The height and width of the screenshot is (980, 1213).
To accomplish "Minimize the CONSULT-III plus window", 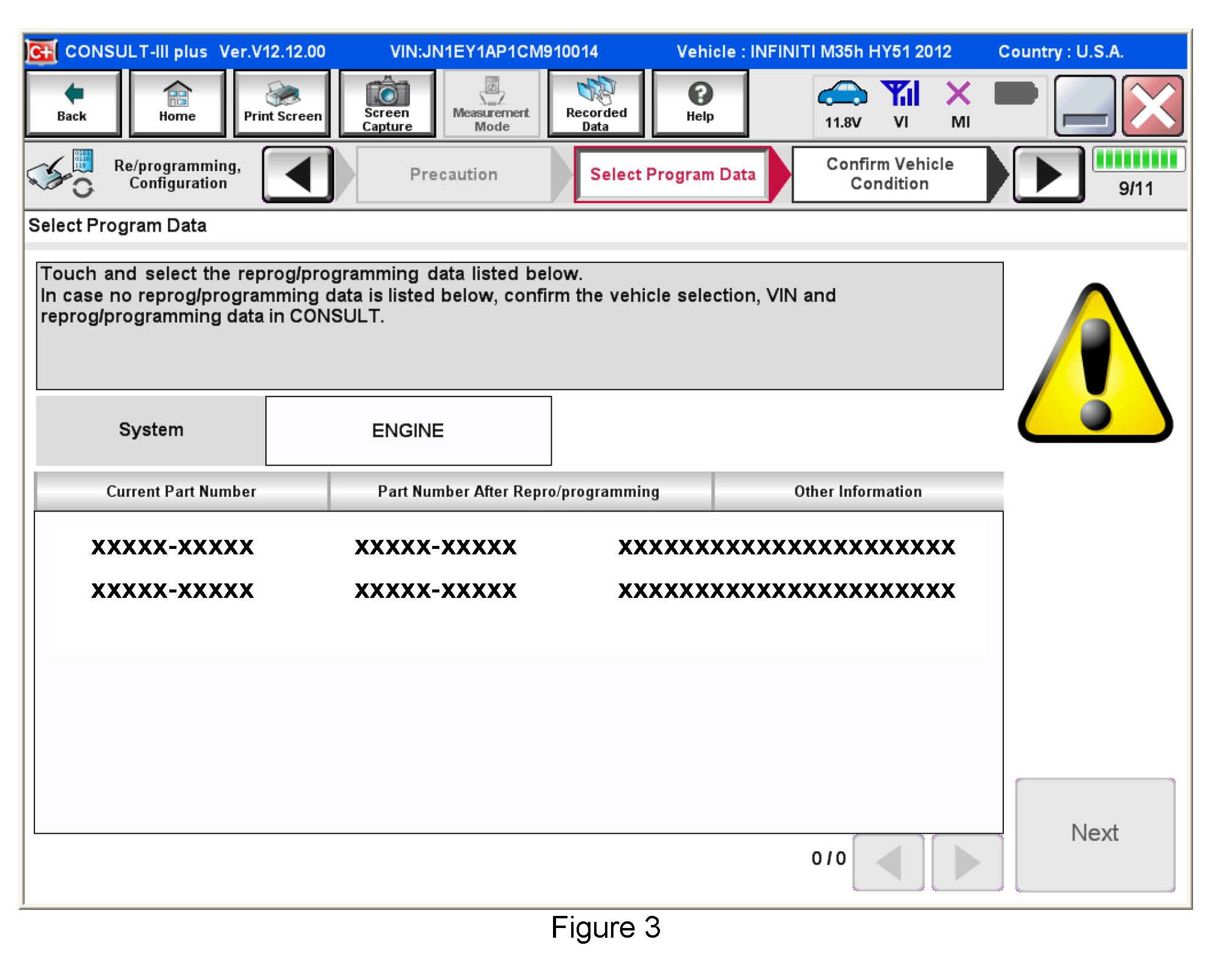I will pyautogui.click(x=1085, y=105).
